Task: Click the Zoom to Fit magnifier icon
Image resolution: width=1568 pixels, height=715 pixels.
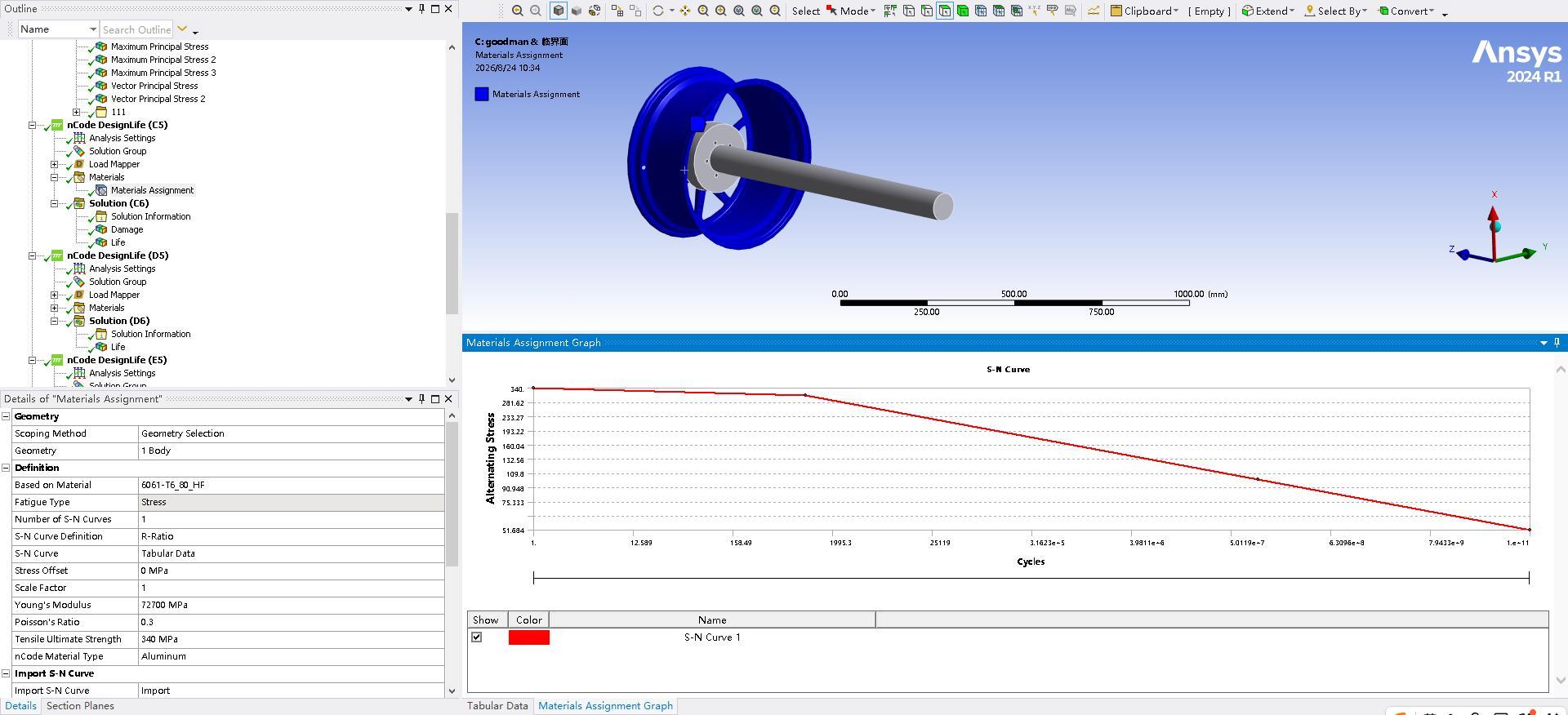Action: click(739, 11)
